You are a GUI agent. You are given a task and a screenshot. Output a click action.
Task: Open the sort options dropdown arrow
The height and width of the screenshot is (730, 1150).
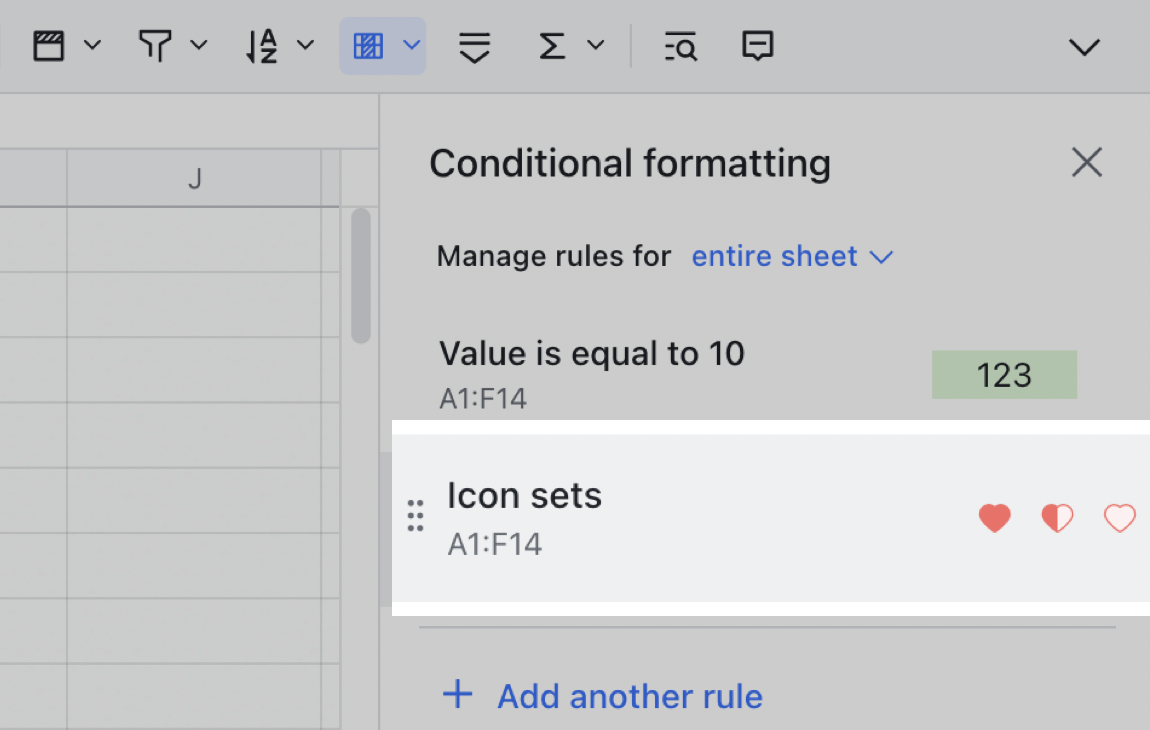pos(305,45)
